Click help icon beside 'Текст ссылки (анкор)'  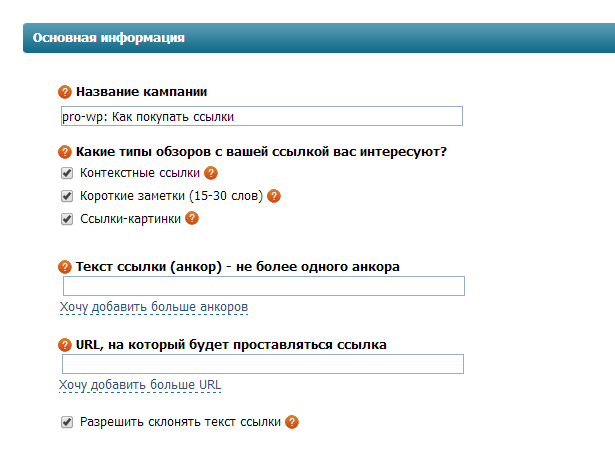[x=66, y=266]
